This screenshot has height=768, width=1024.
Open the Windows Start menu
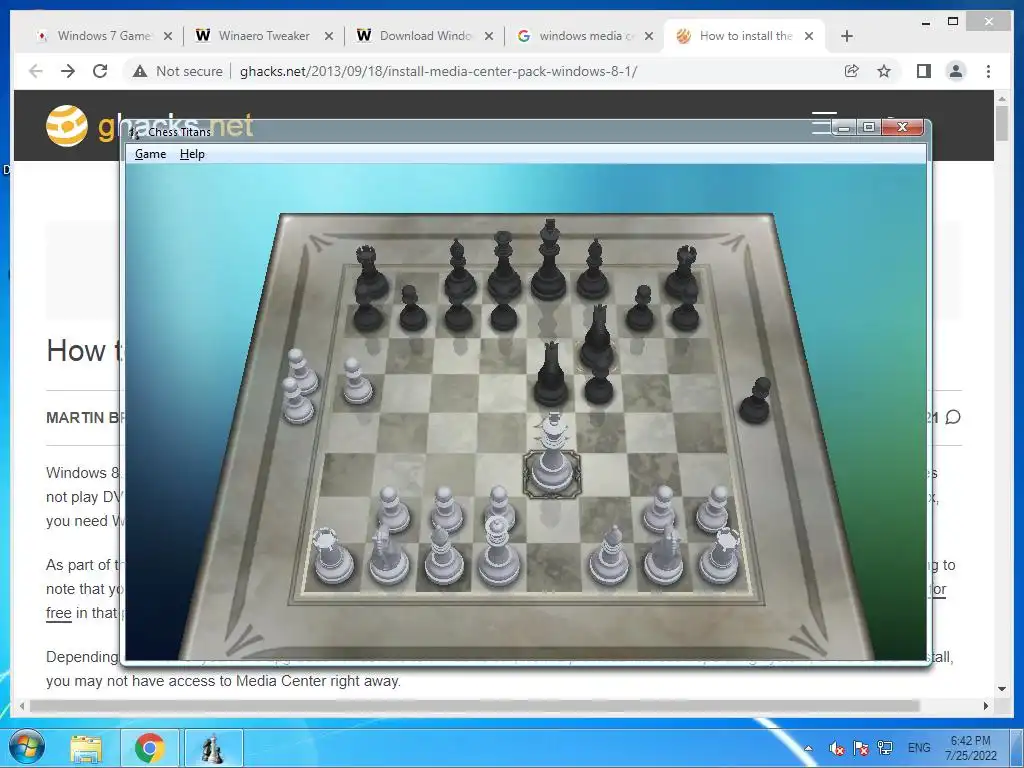(27, 748)
